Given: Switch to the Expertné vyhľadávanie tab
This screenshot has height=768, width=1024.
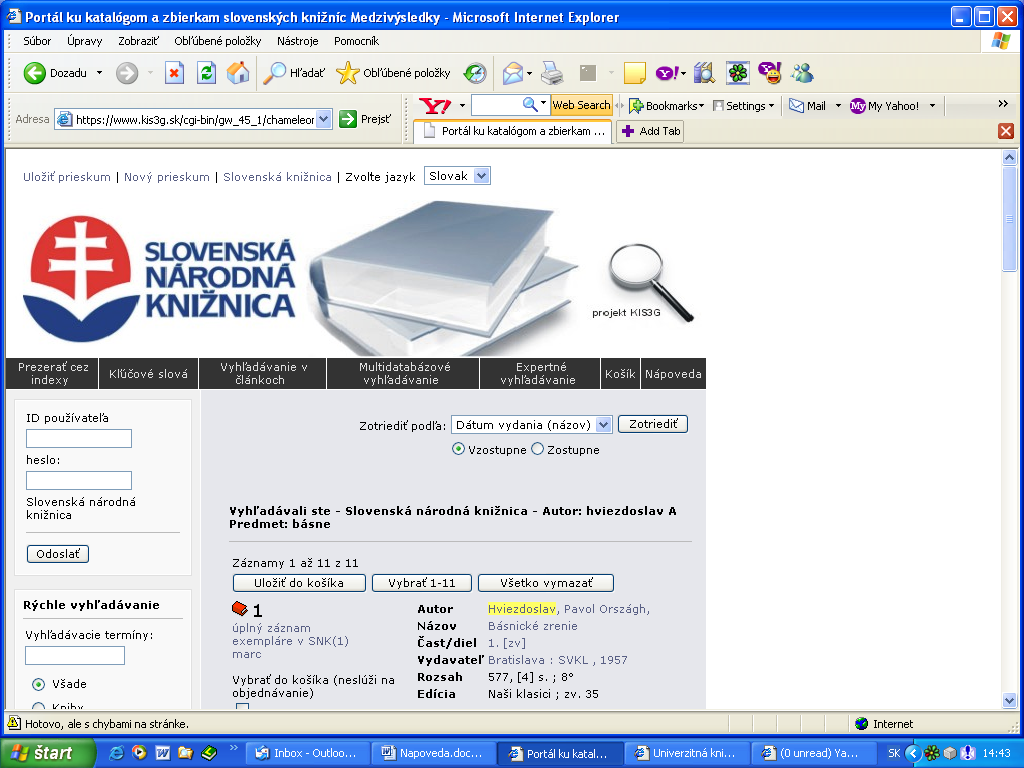Looking at the screenshot, I should click(x=540, y=373).
